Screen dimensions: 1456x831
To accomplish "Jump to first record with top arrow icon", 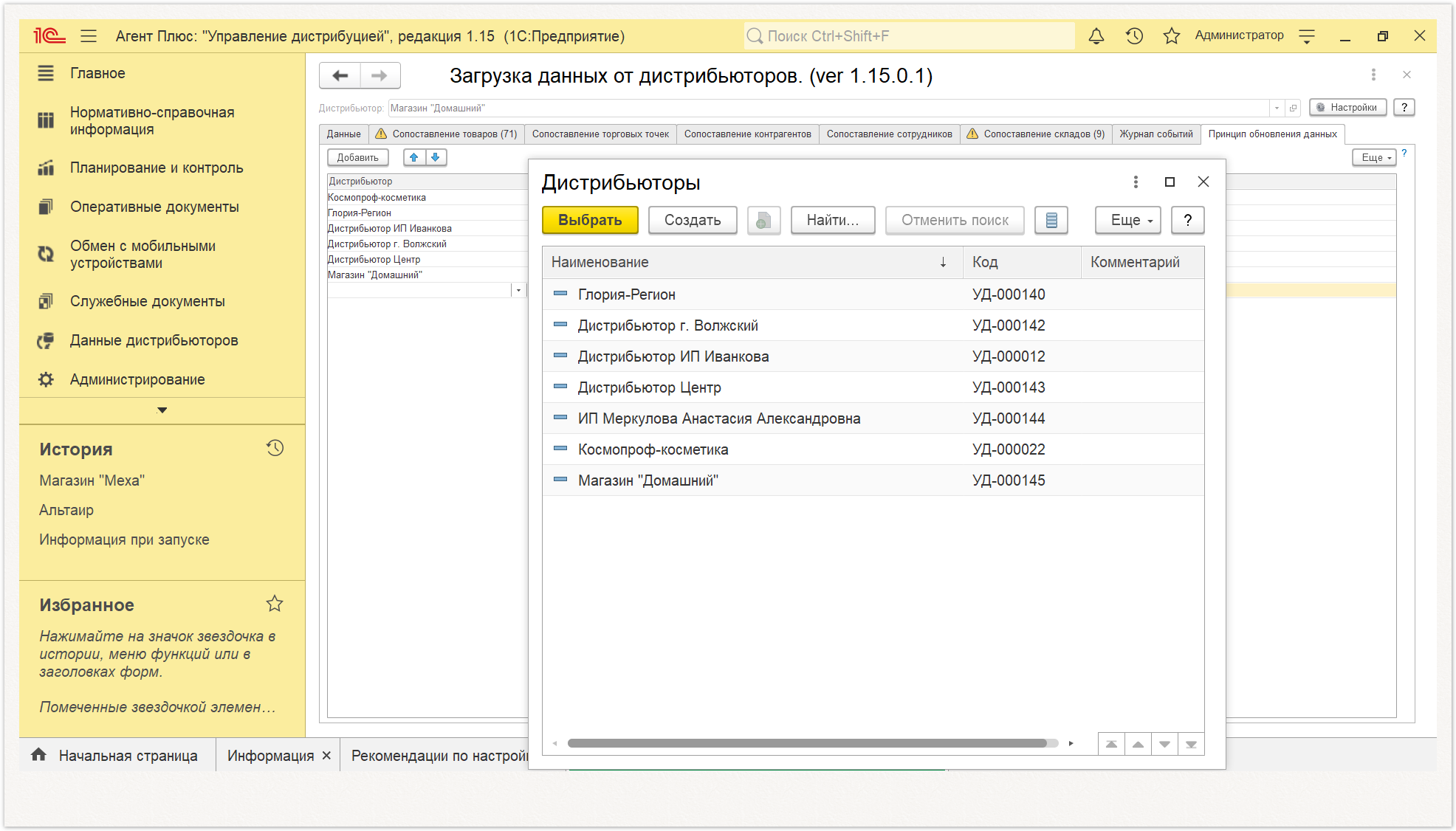I will (x=1111, y=744).
